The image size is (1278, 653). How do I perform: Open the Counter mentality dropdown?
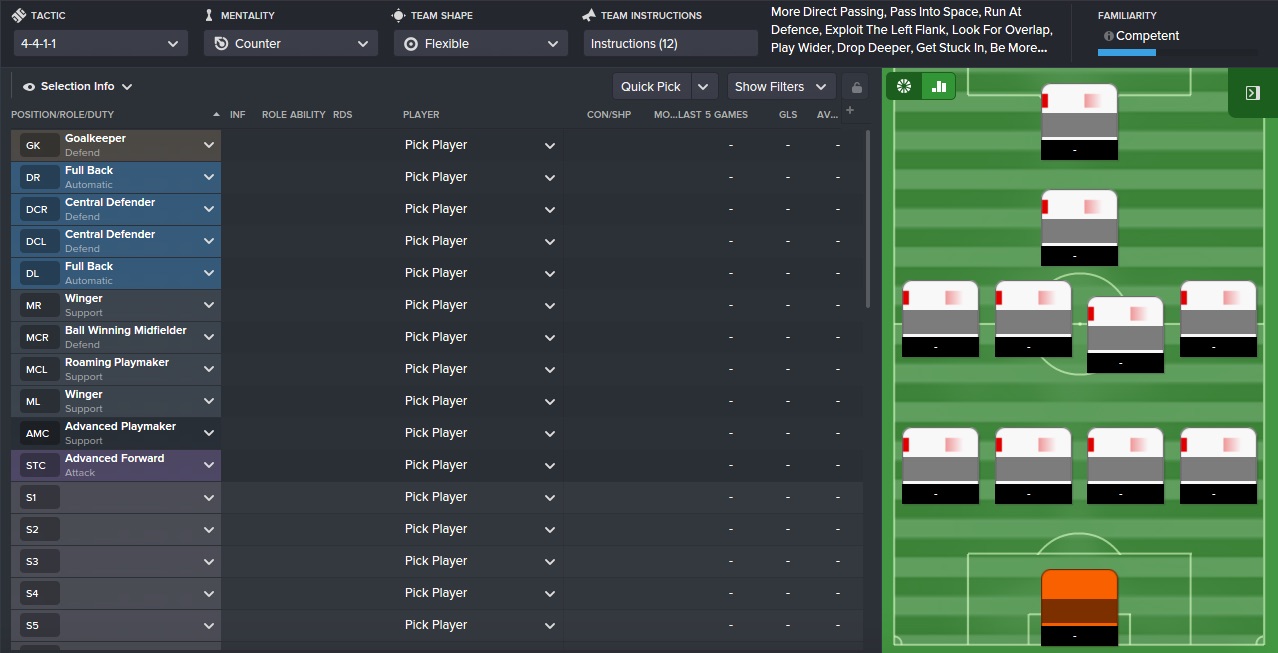(290, 44)
